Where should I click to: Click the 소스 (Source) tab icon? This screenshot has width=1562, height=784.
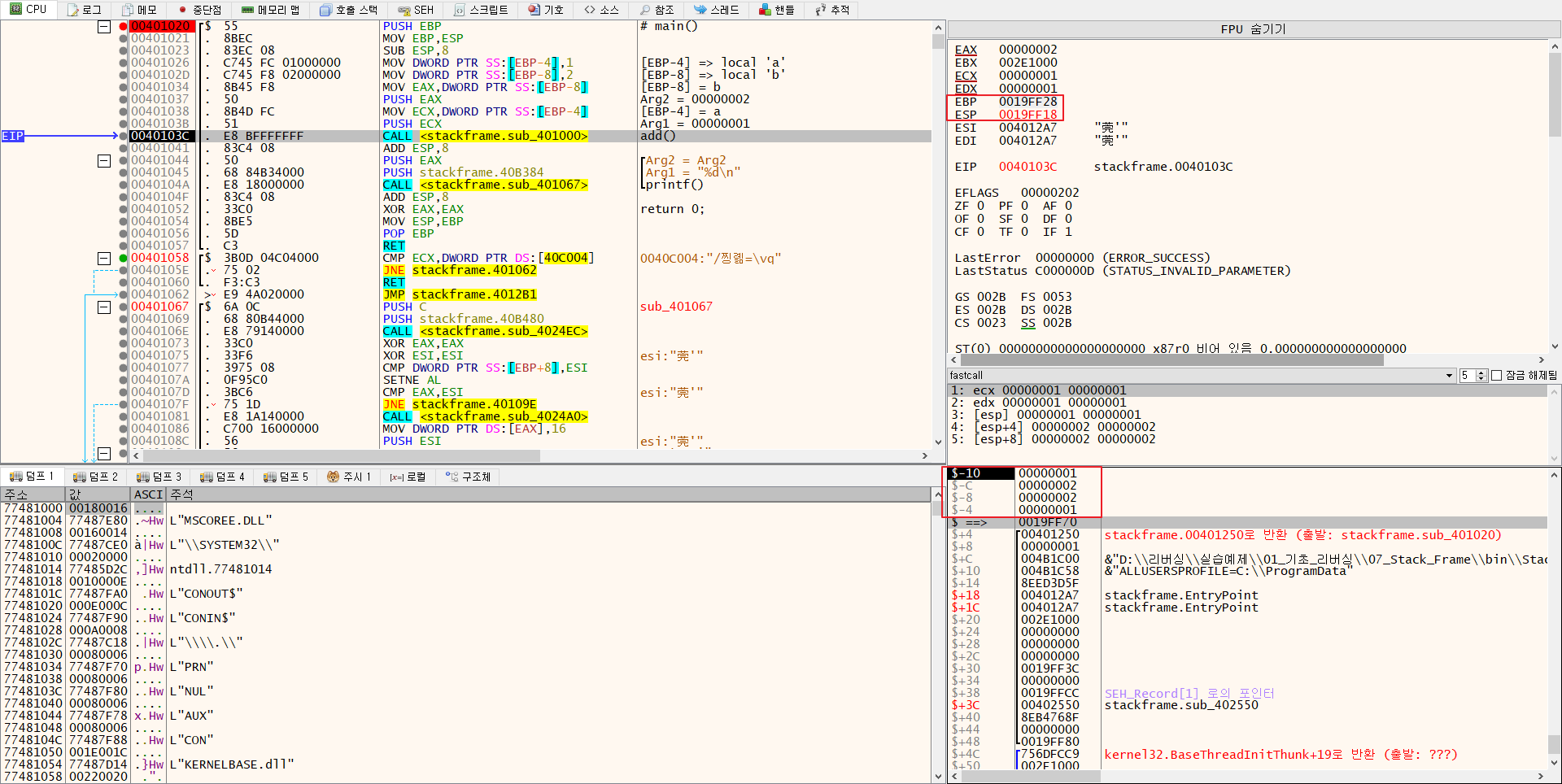coord(590,10)
